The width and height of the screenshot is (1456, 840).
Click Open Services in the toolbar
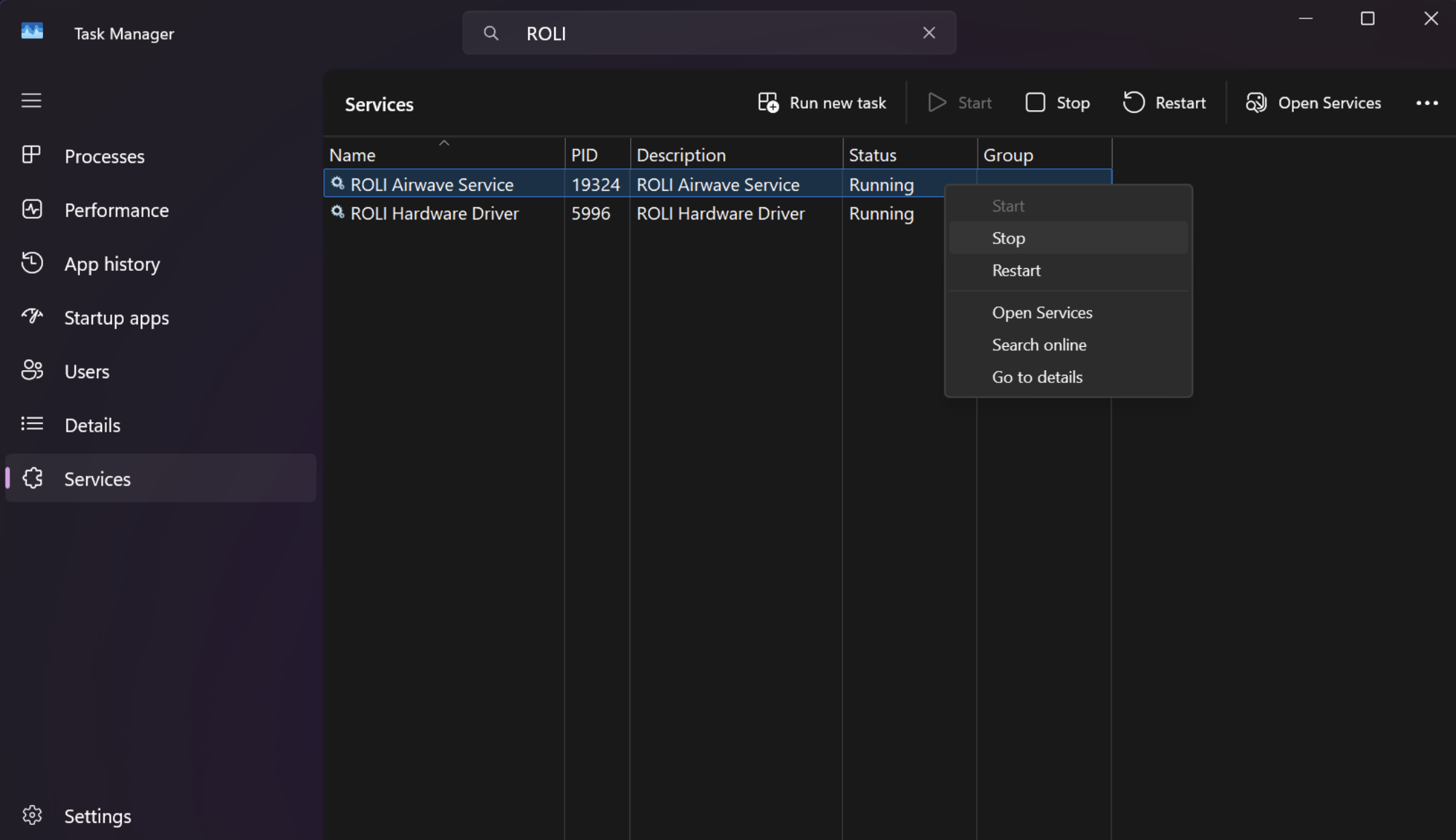click(x=1313, y=103)
